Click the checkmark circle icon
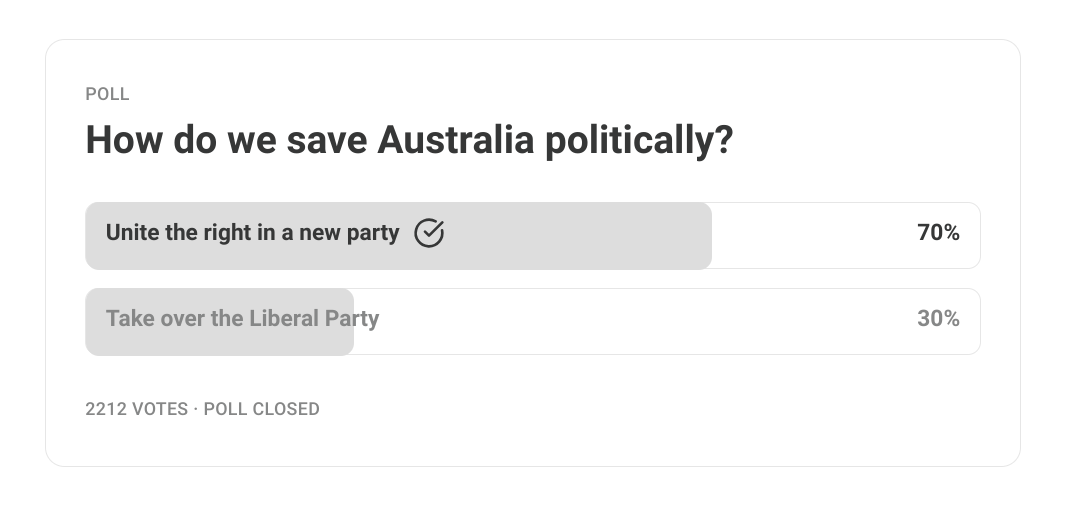This screenshot has height=513, width=1076. click(x=429, y=233)
